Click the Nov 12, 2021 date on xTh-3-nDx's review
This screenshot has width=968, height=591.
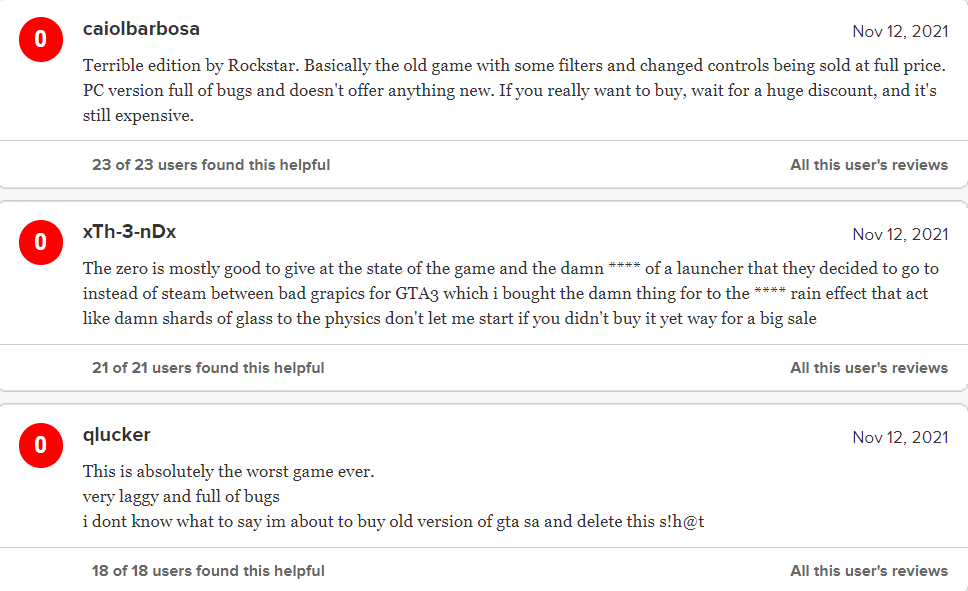coord(900,234)
